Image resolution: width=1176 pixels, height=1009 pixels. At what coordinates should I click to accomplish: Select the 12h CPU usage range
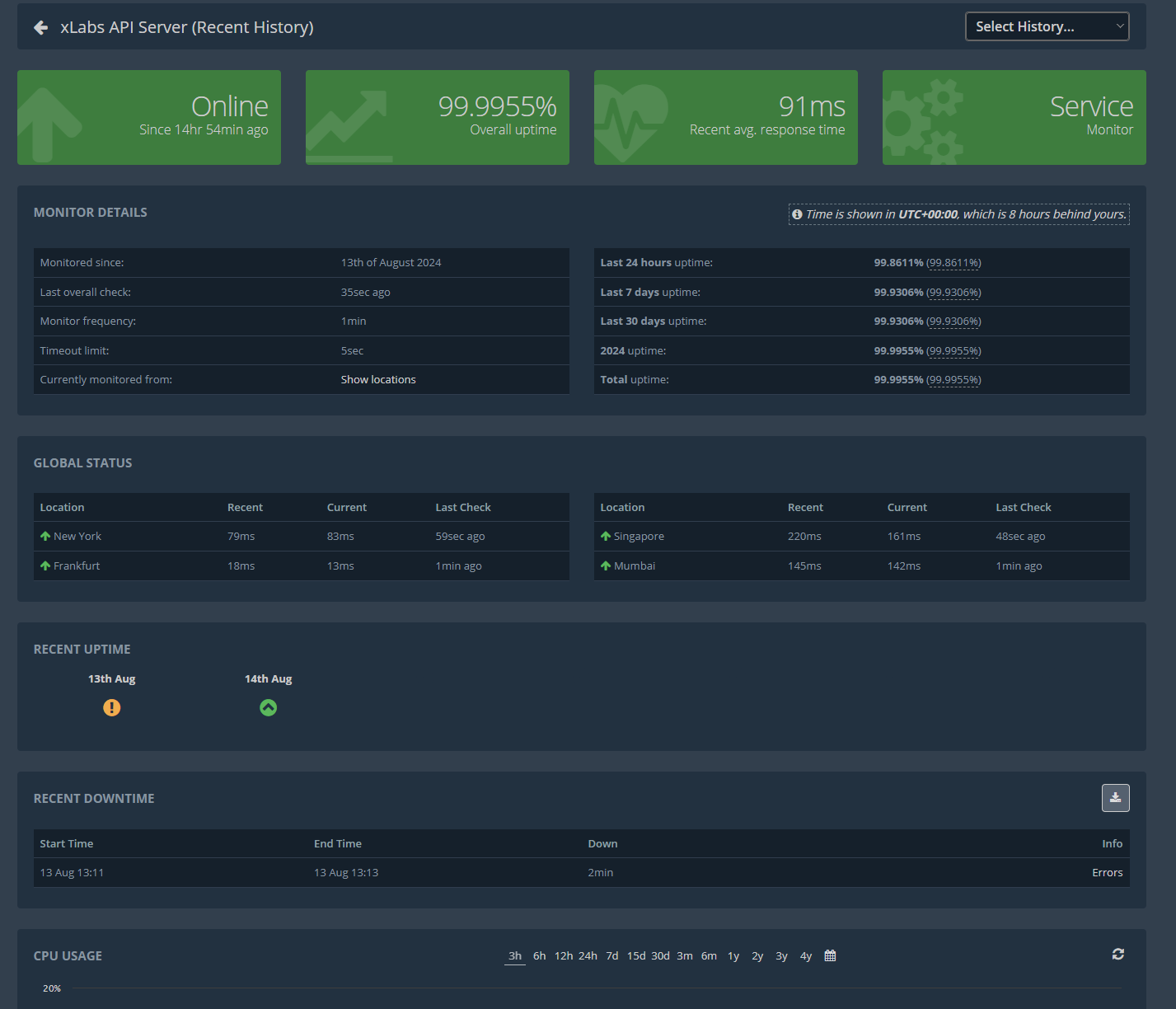pyautogui.click(x=564, y=956)
